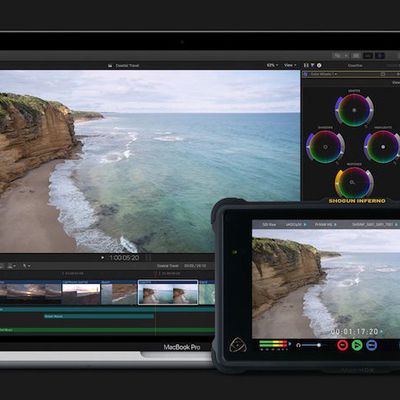Click the Master color wheel center puck

pyautogui.click(x=354, y=110)
